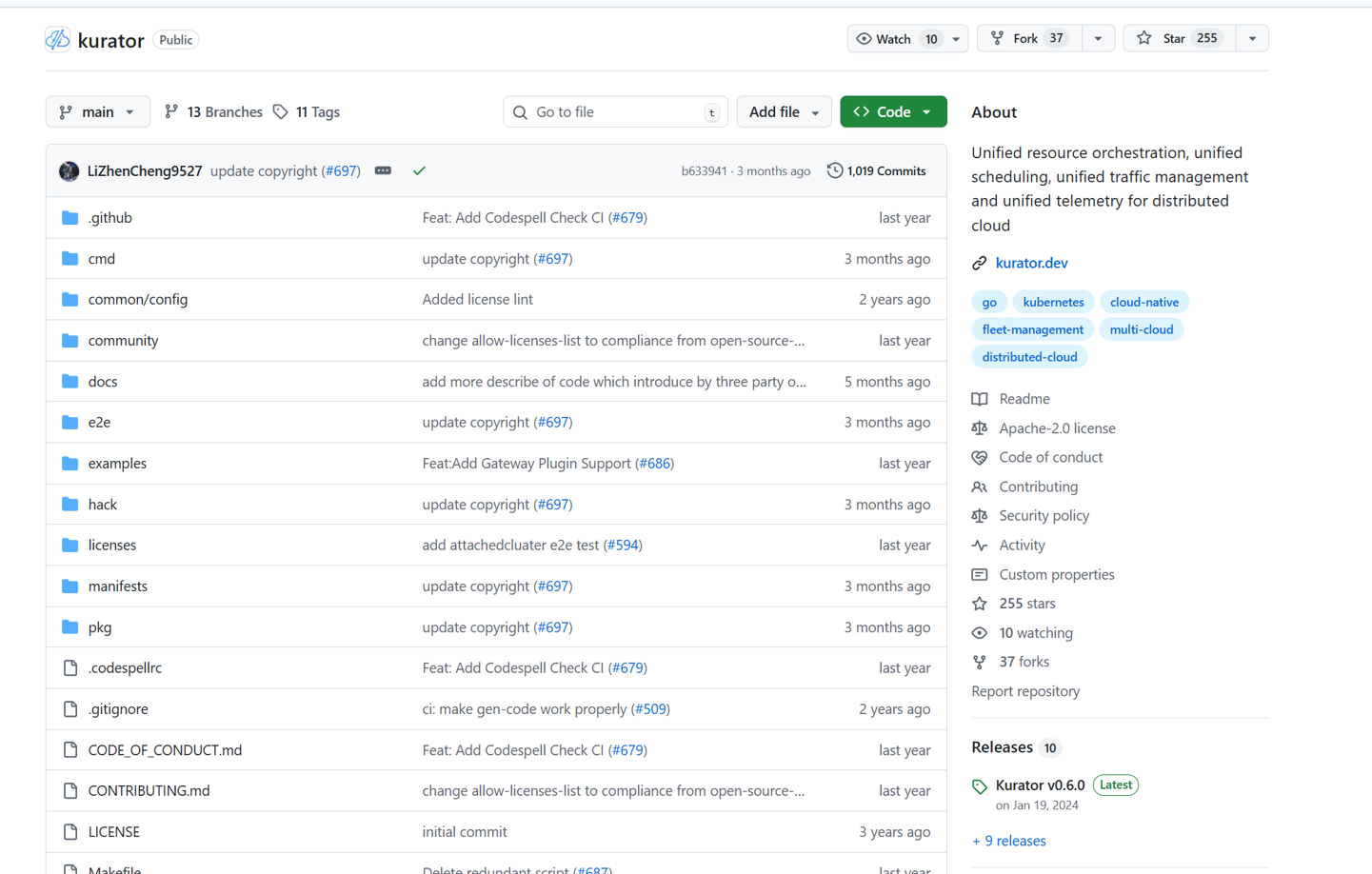
Task: Click the green checkmark build status icon
Action: 419,171
